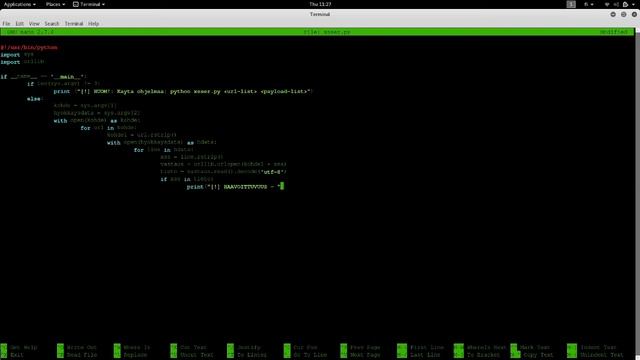640x360 pixels.
Task: Open the fi keyboard layout dropdown
Action: [x=589, y=4]
